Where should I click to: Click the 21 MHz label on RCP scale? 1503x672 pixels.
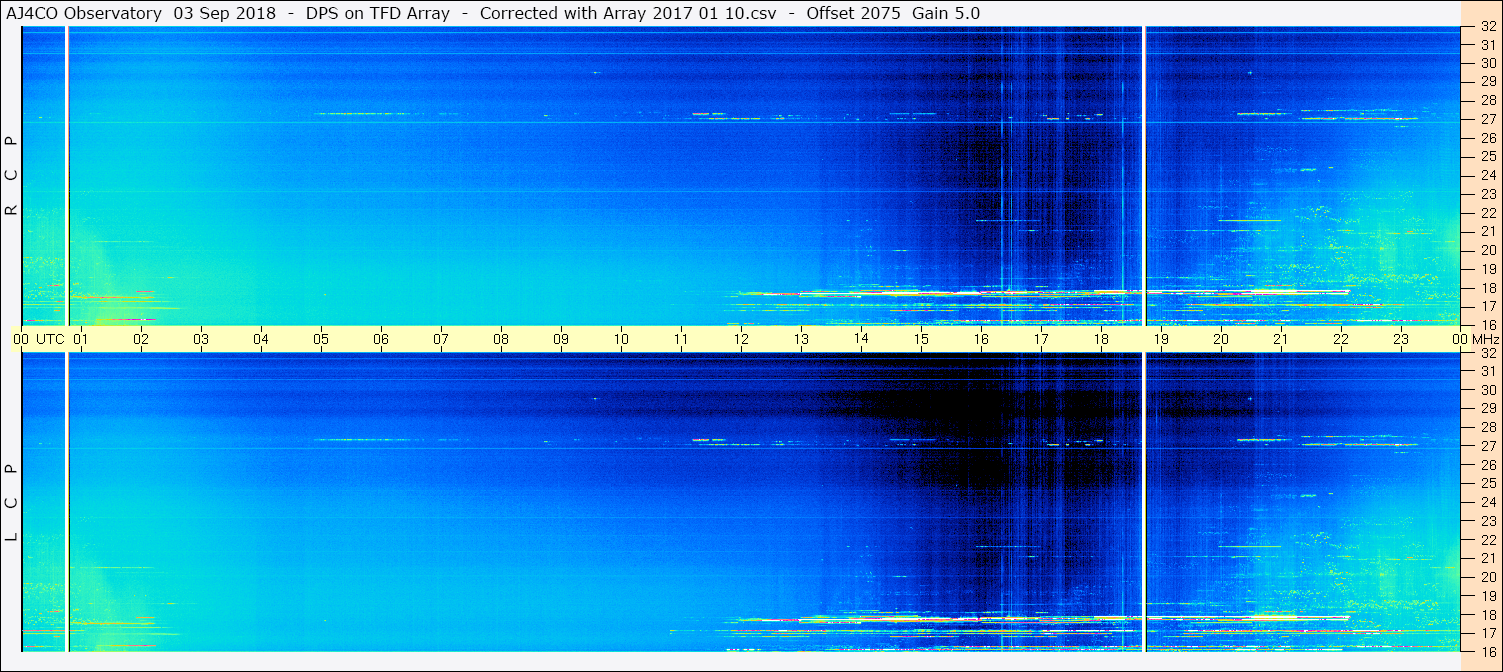click(1487, 231)
